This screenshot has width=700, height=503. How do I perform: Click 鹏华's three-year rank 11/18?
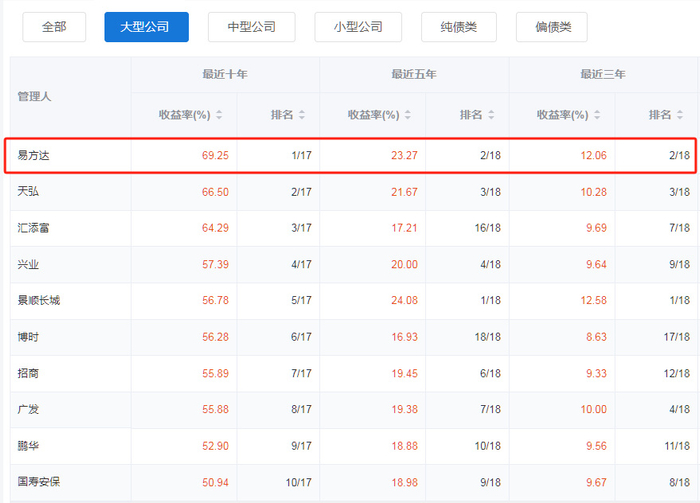click(677, 446)
